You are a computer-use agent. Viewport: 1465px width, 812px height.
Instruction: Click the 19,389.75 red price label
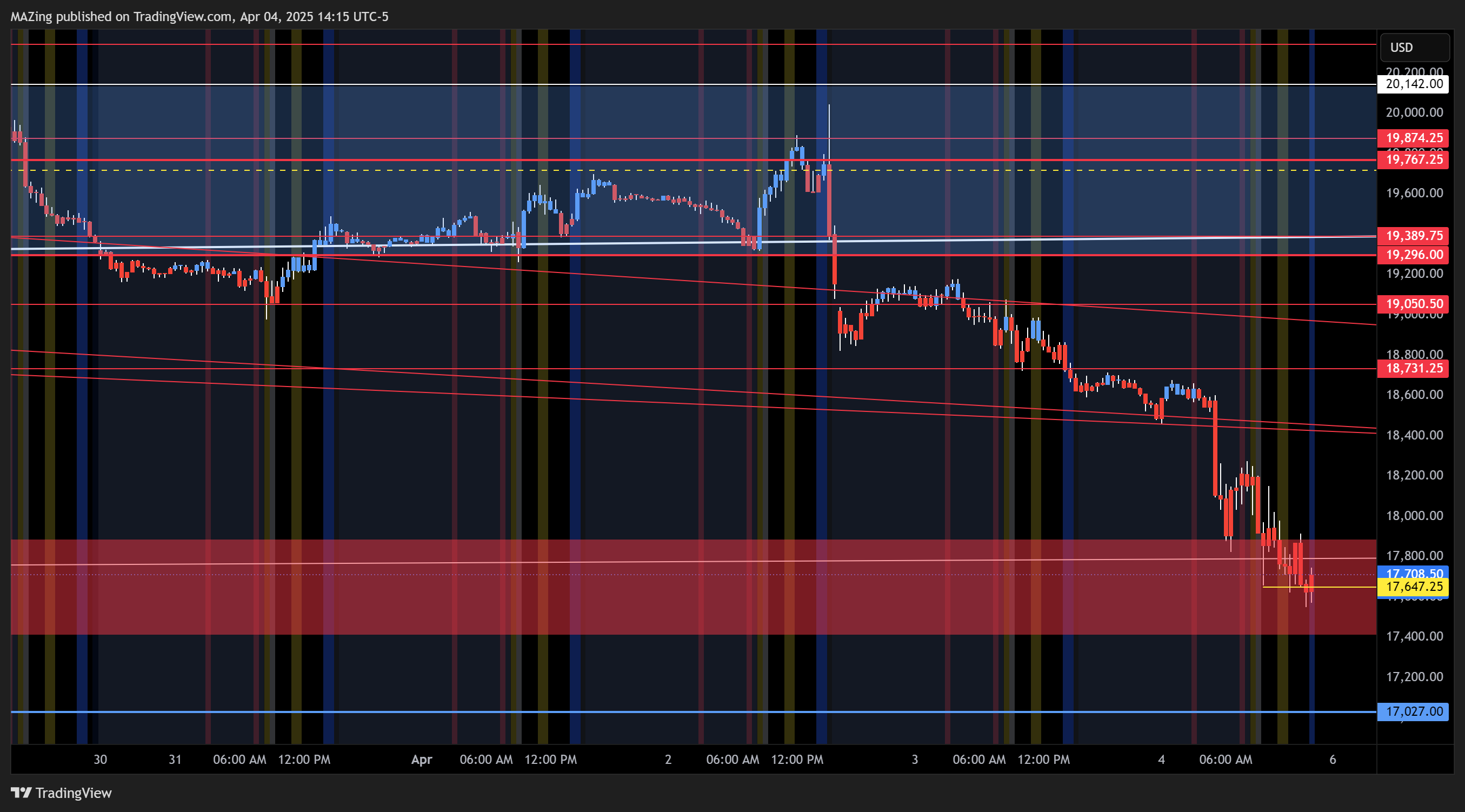click(1413, 235)
